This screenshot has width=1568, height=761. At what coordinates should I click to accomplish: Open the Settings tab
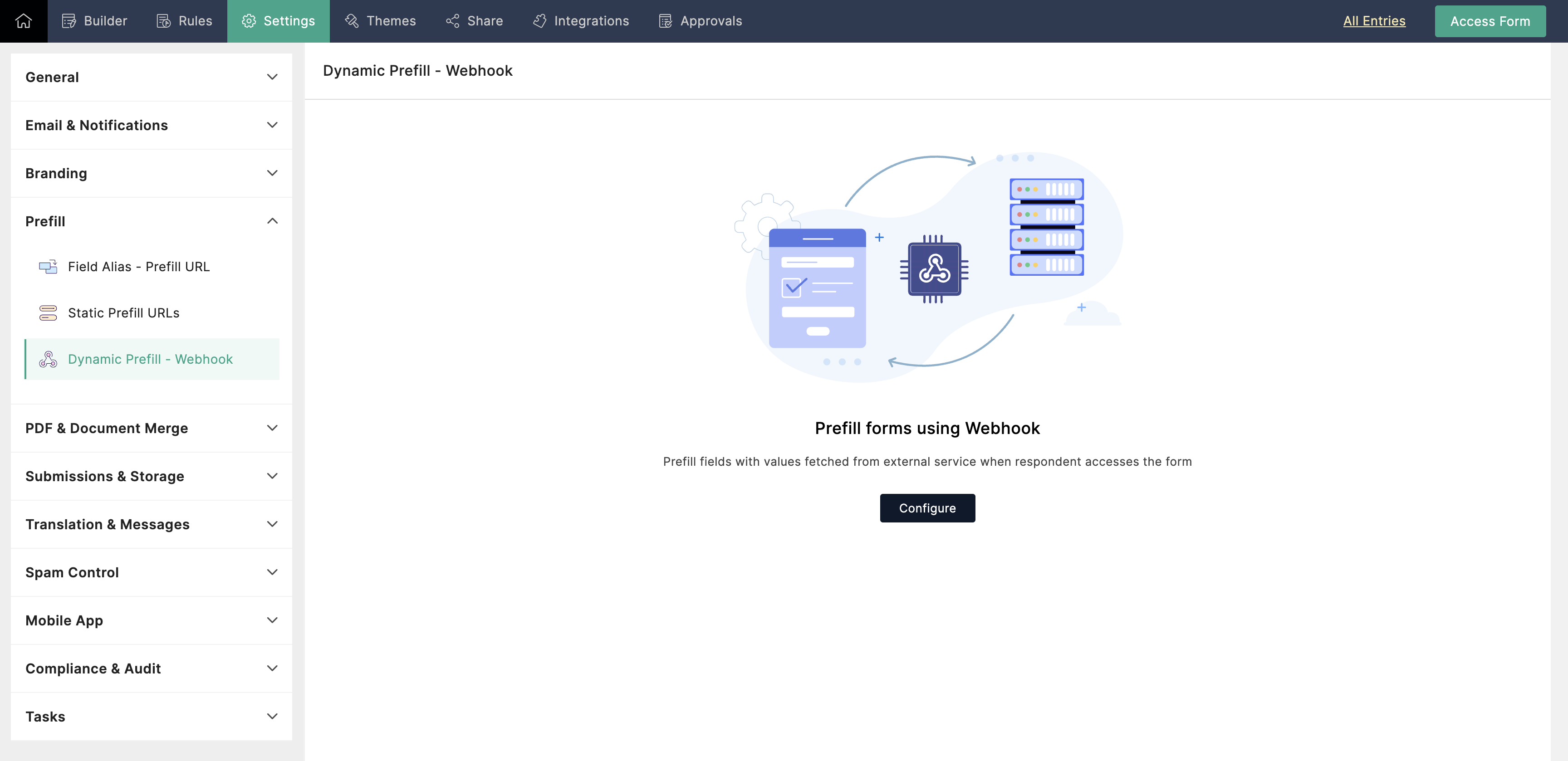(x=278, y=21)
